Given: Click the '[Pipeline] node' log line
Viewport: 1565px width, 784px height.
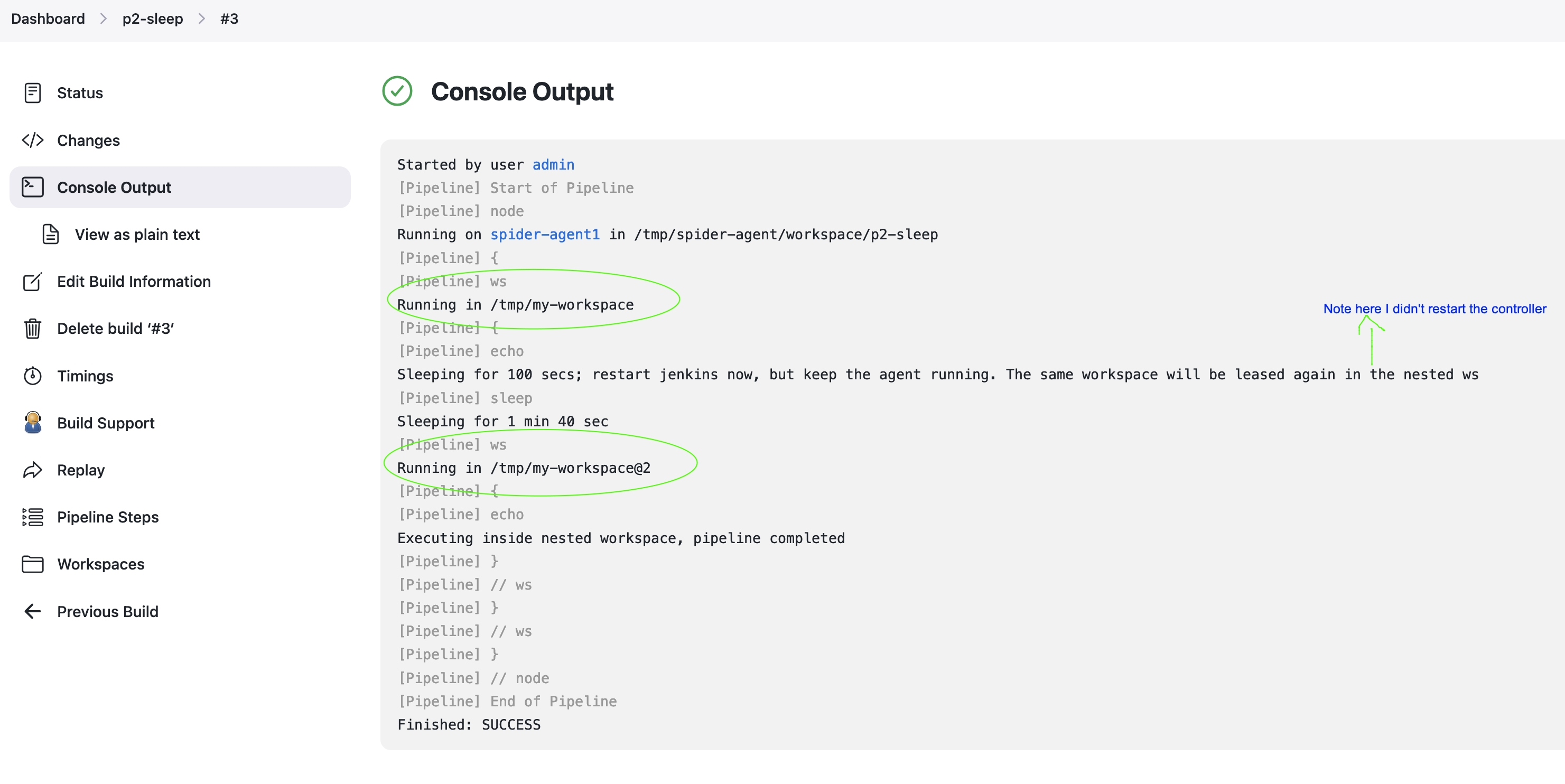Looking at the screenshot, I should 461,211.
